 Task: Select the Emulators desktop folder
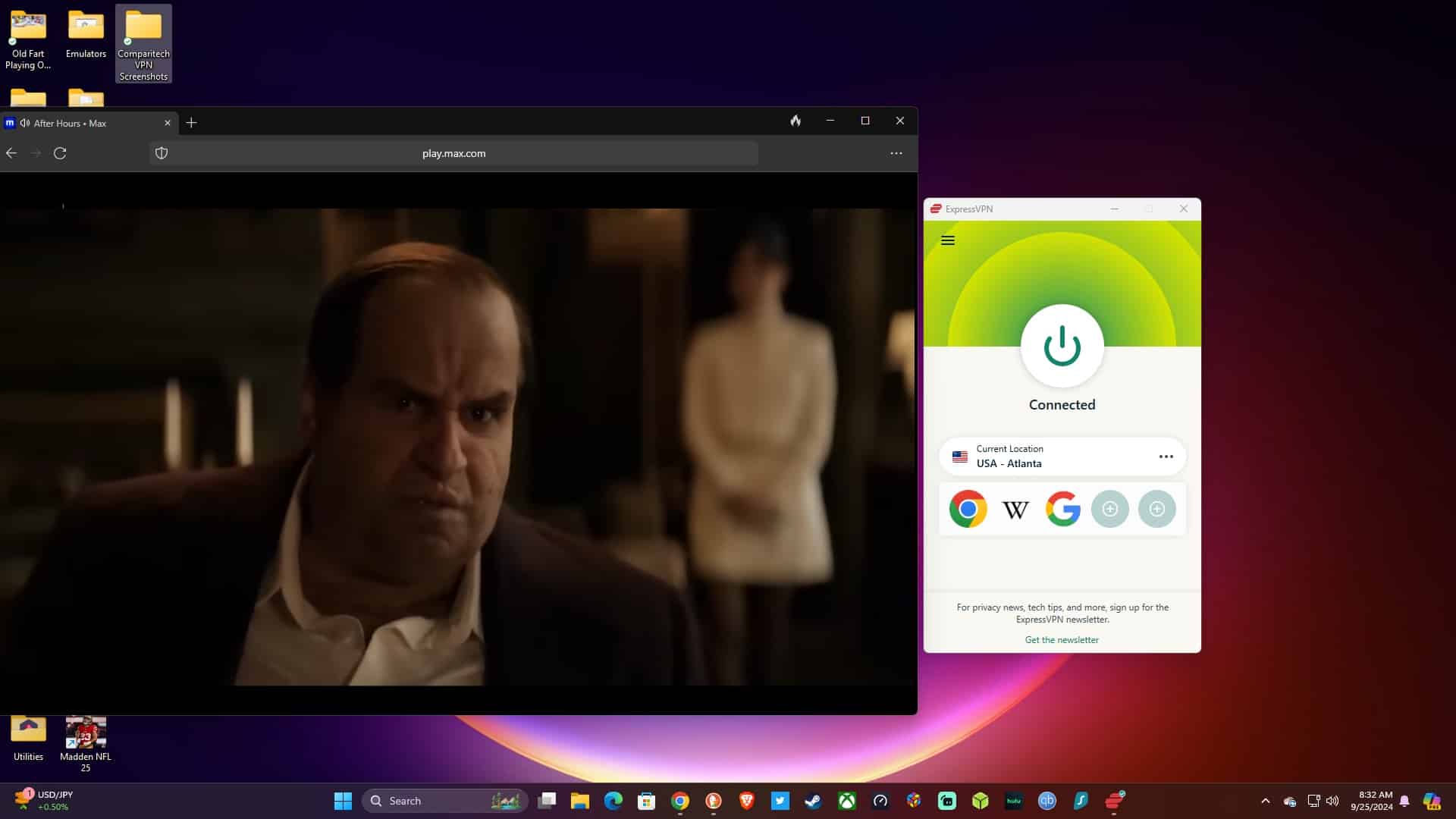[x=86, y=33]
